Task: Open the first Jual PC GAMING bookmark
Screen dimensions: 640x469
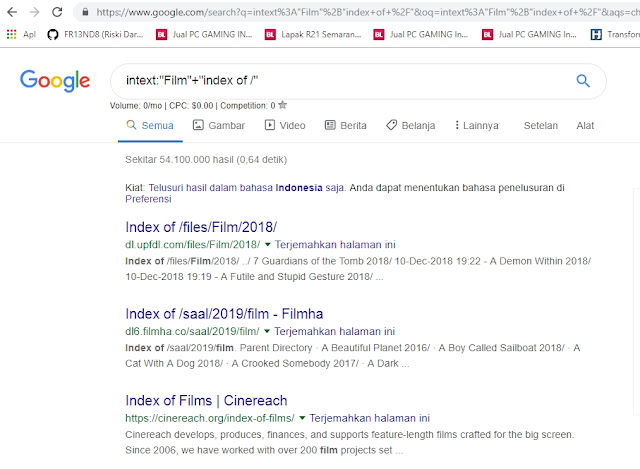Action: pyautogui.click(x=204, y=34)
